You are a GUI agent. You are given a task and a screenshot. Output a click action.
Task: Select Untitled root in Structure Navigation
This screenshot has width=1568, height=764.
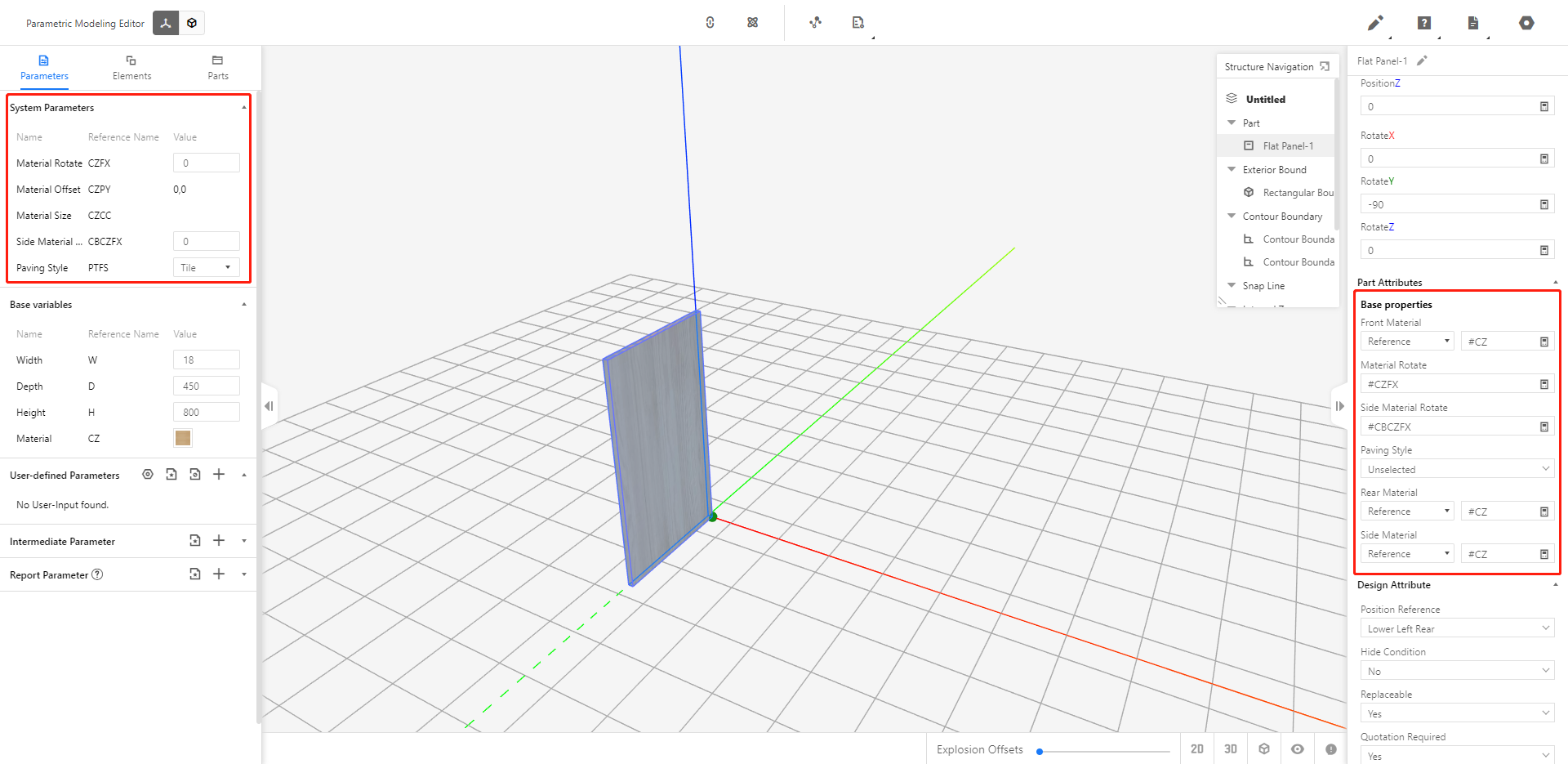point(1265,100)
